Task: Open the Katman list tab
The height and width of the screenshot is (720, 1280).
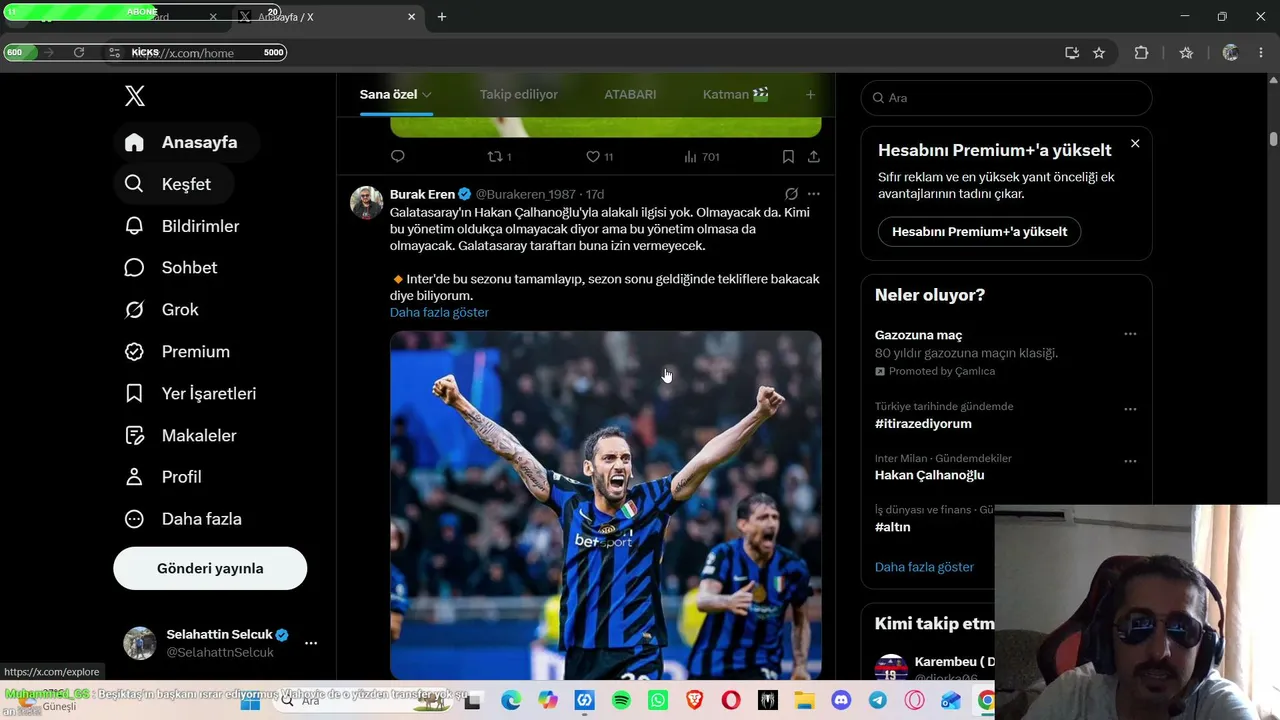Action: tap(736, 95)
